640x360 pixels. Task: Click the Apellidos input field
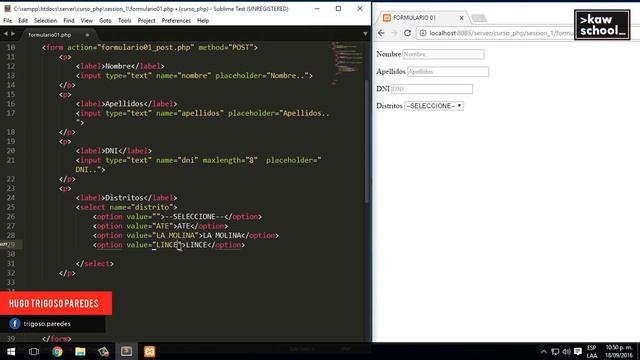click(448, 71)
